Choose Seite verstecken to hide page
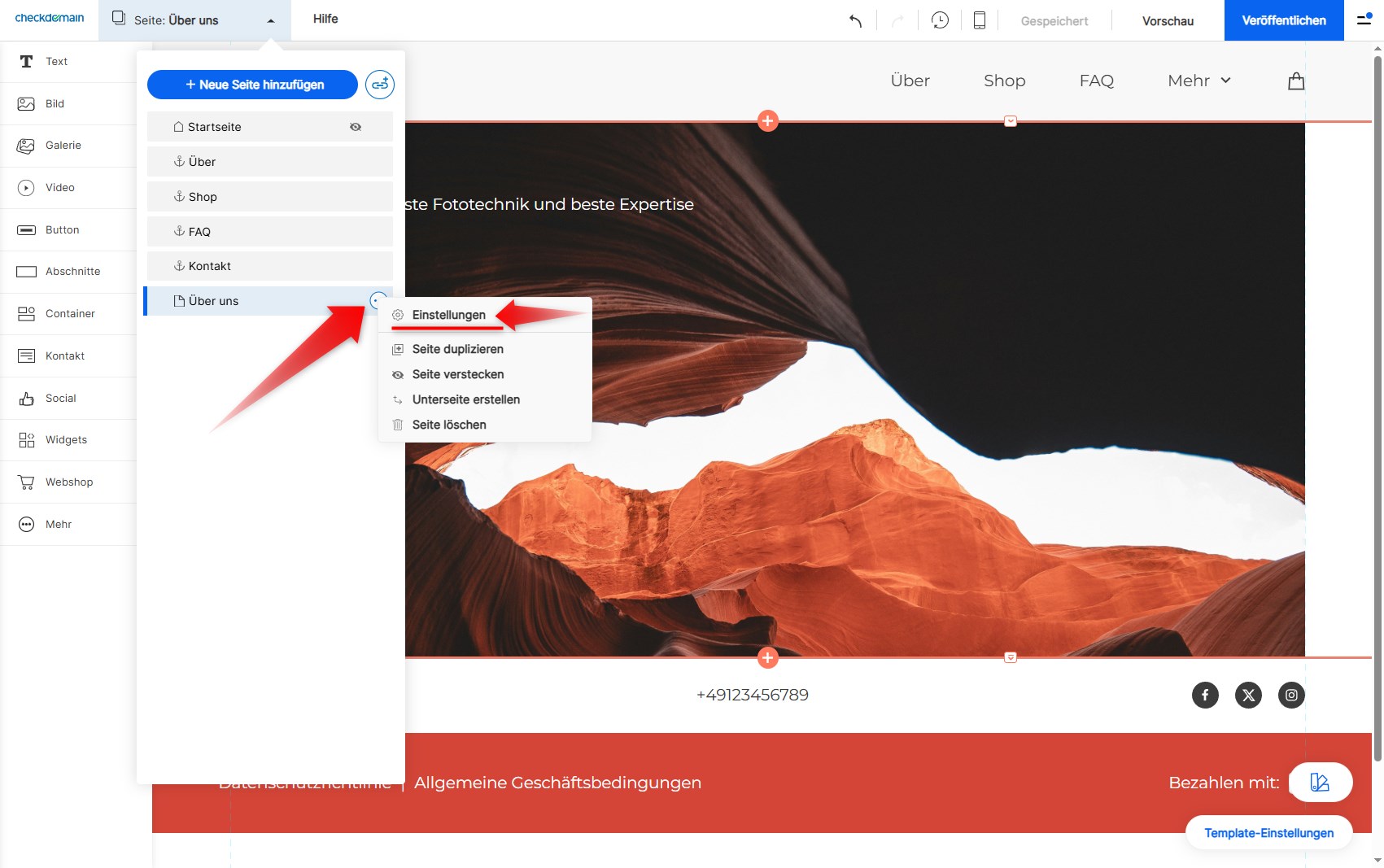This screenshot has height=868, width=1384. (457, 374)
